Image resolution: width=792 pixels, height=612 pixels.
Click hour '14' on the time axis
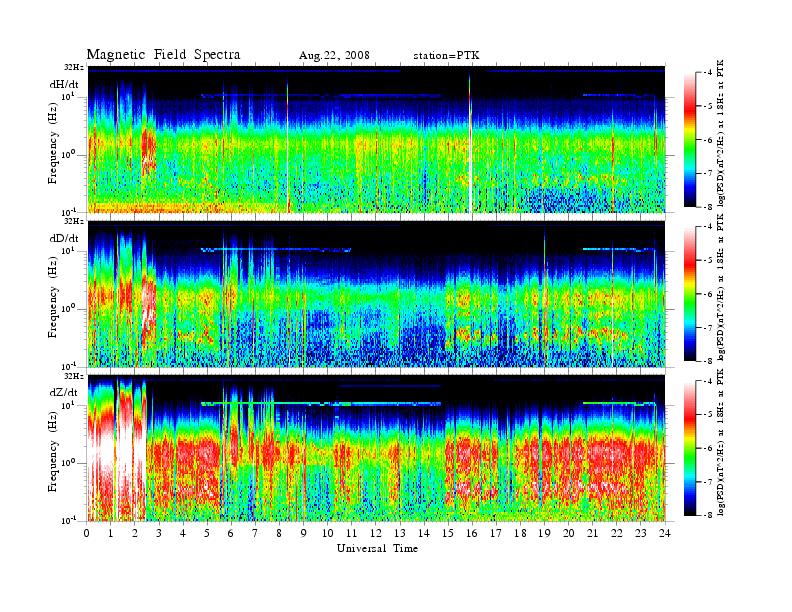(424, 533)
